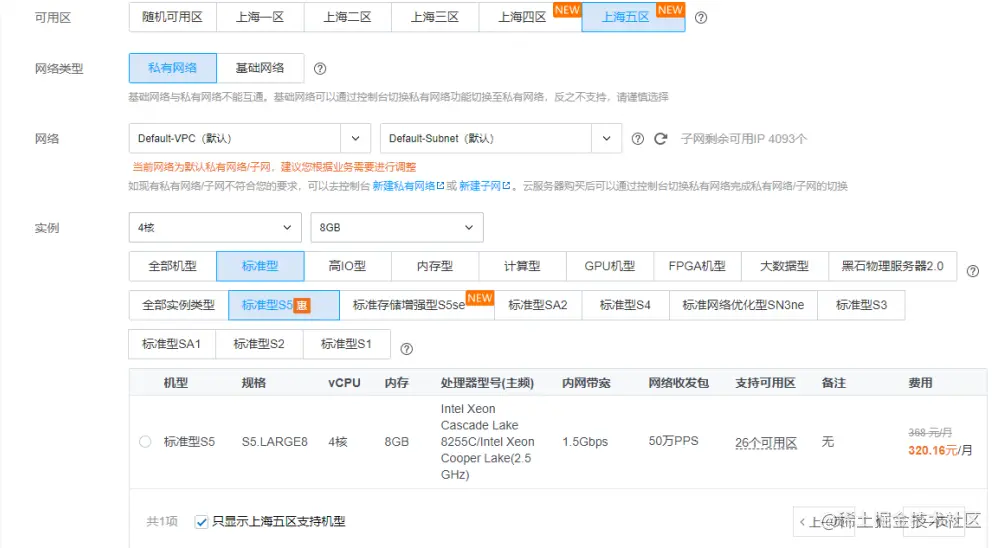Screen dimensions: 999x548
Task: Select 标准型S2 instance type
Action: pos(259,344)
